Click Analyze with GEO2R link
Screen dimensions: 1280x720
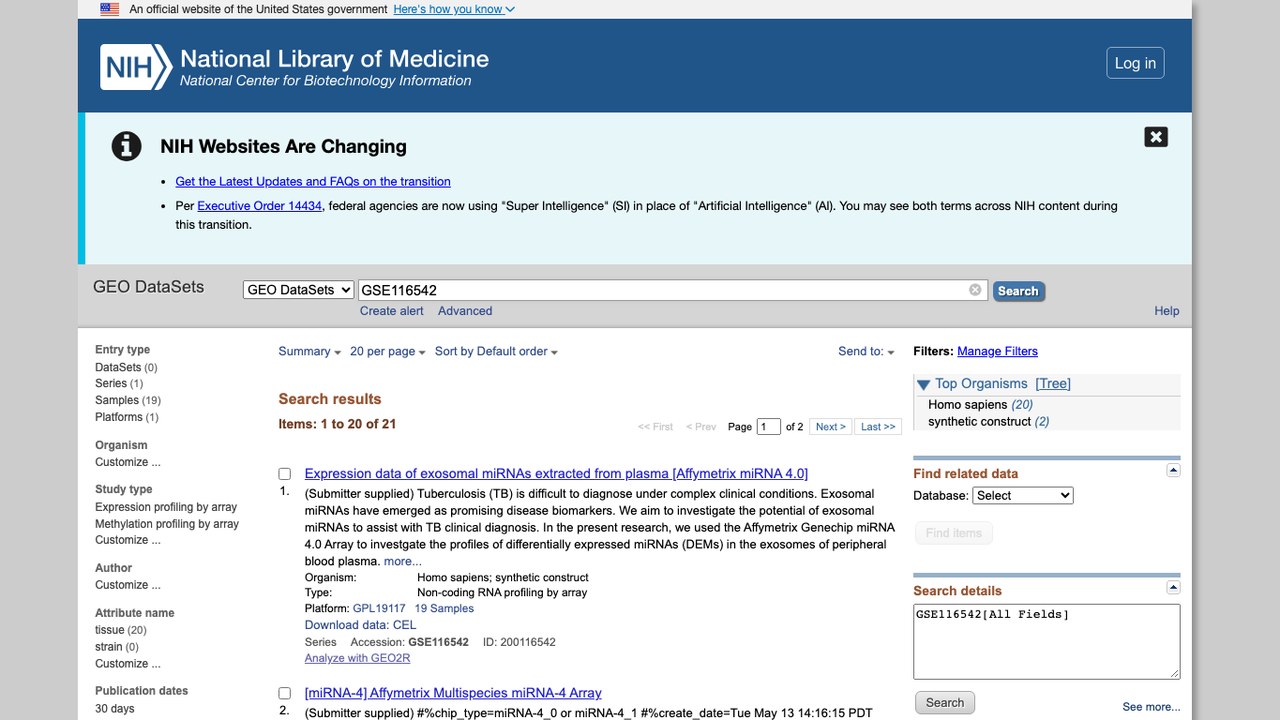(x=357, y=658)
